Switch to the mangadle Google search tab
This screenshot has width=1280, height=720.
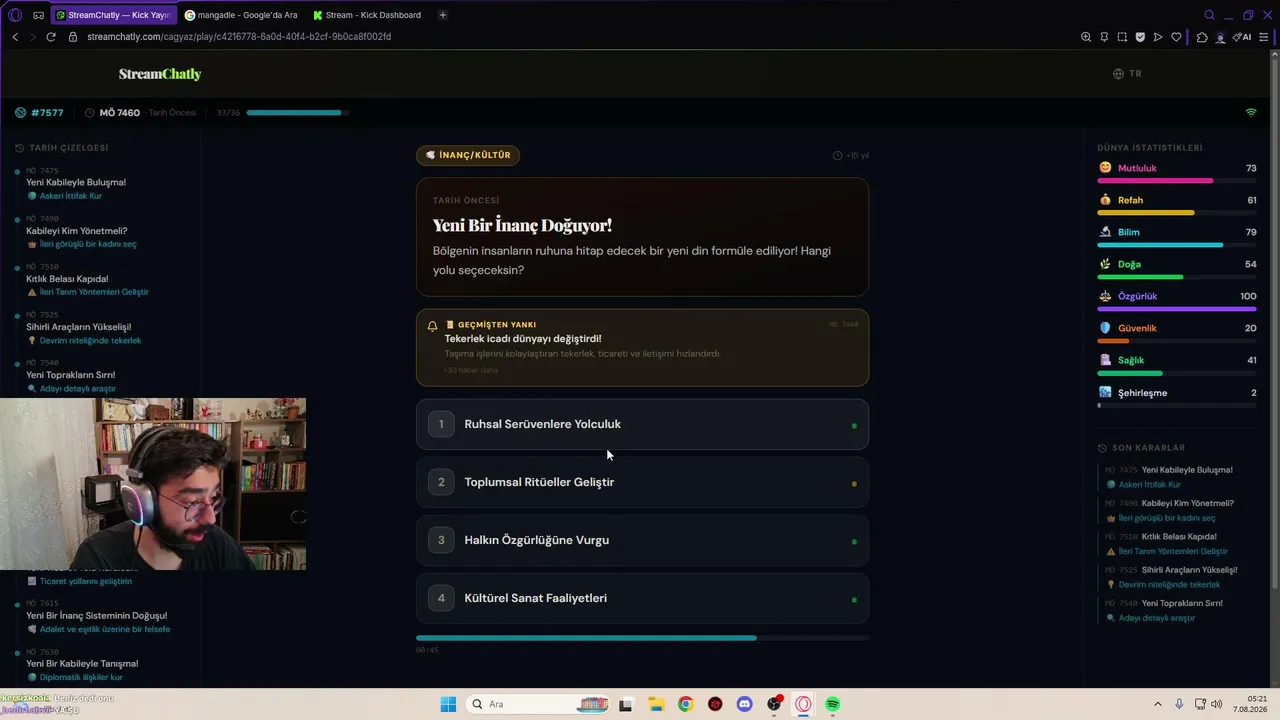tap(241, 15)
